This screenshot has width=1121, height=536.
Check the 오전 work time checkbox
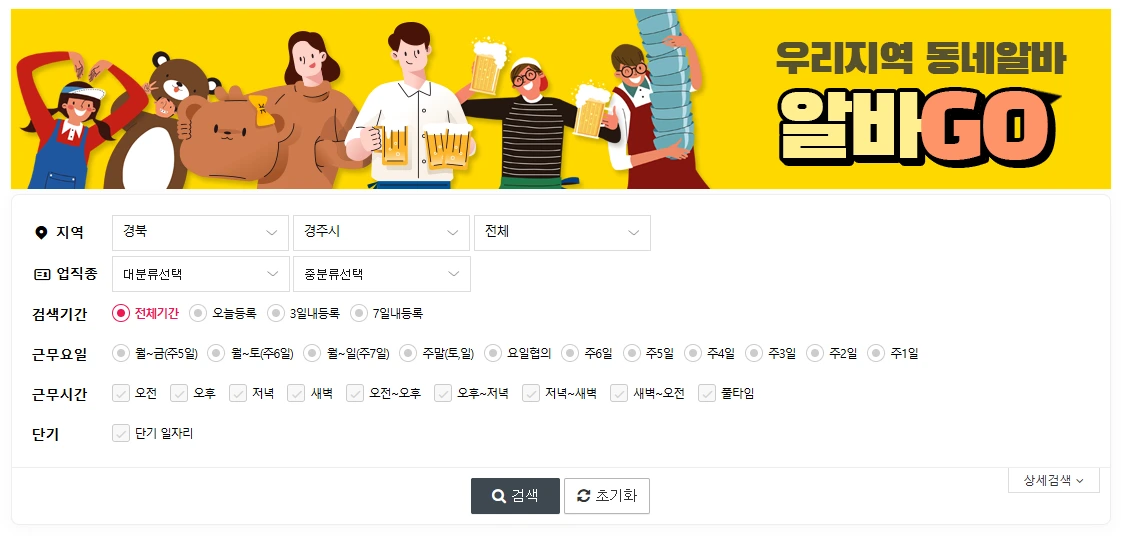(121, 393)
